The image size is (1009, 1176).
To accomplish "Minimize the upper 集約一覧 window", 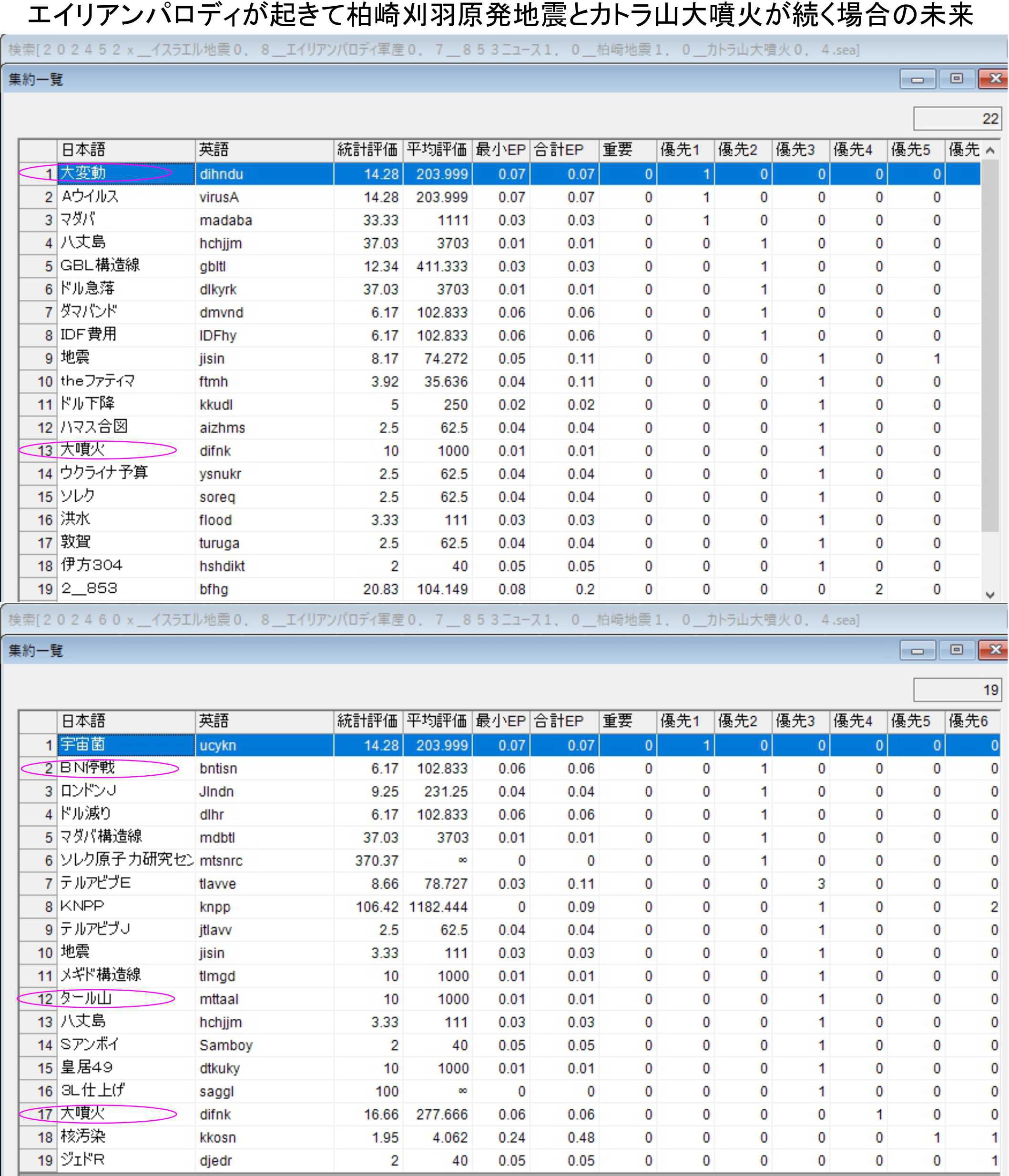I will 917,80.
